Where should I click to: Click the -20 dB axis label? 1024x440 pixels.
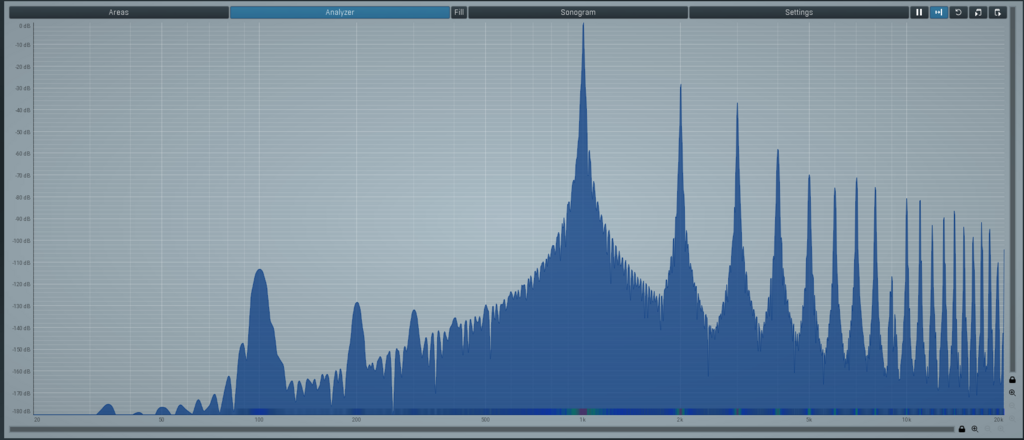click(x=24, y=67)
